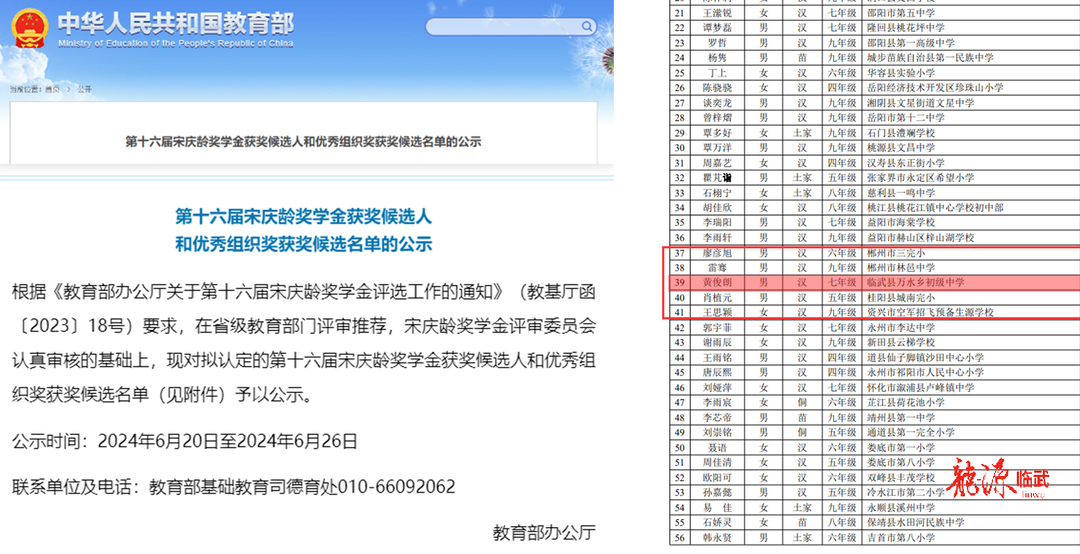Viewport: 1080px width, 554px height.
Task: Click the 公示时间 date line
Action: click(185, 441)
